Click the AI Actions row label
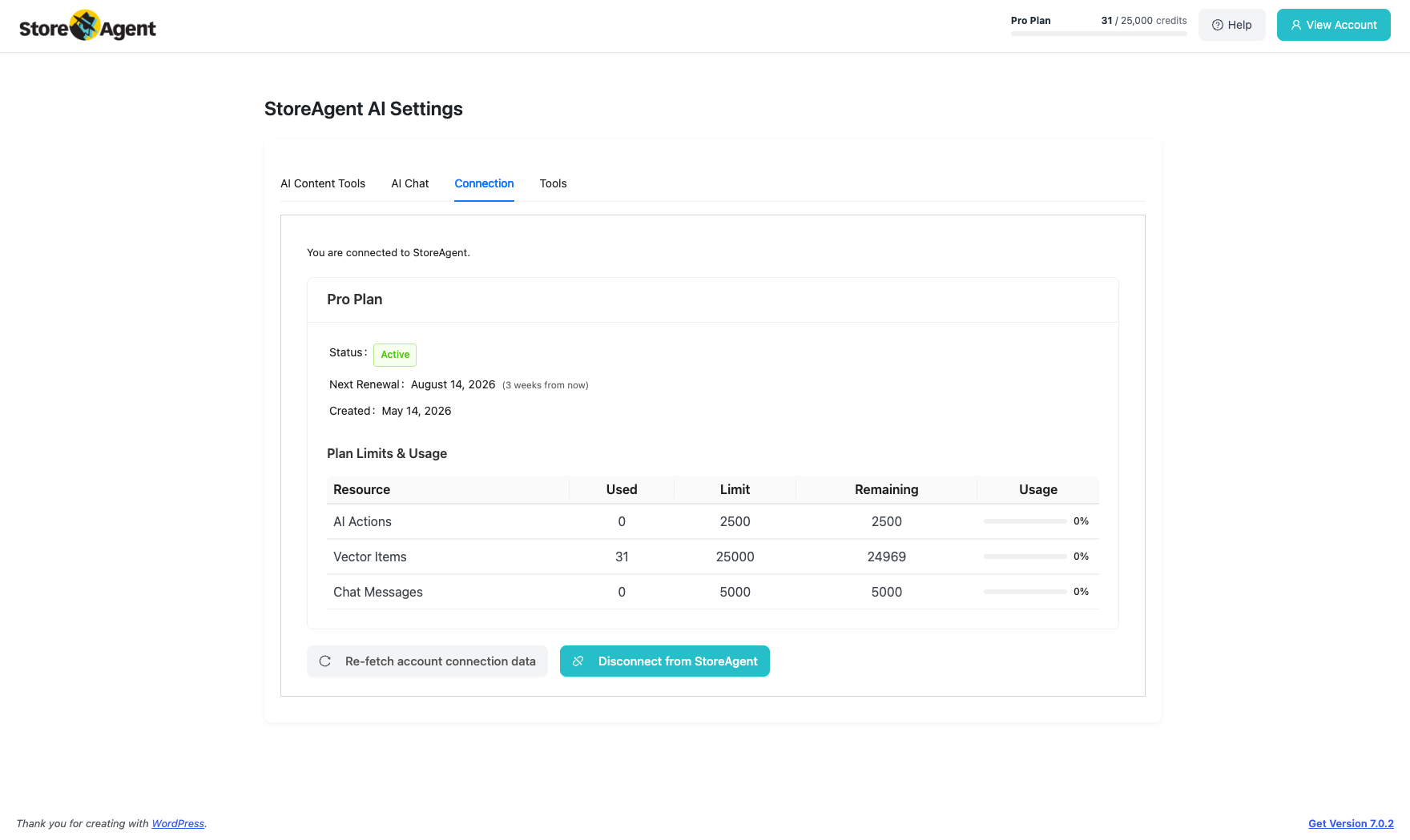The image size is (1410, 840). click(x=363, y=521)
